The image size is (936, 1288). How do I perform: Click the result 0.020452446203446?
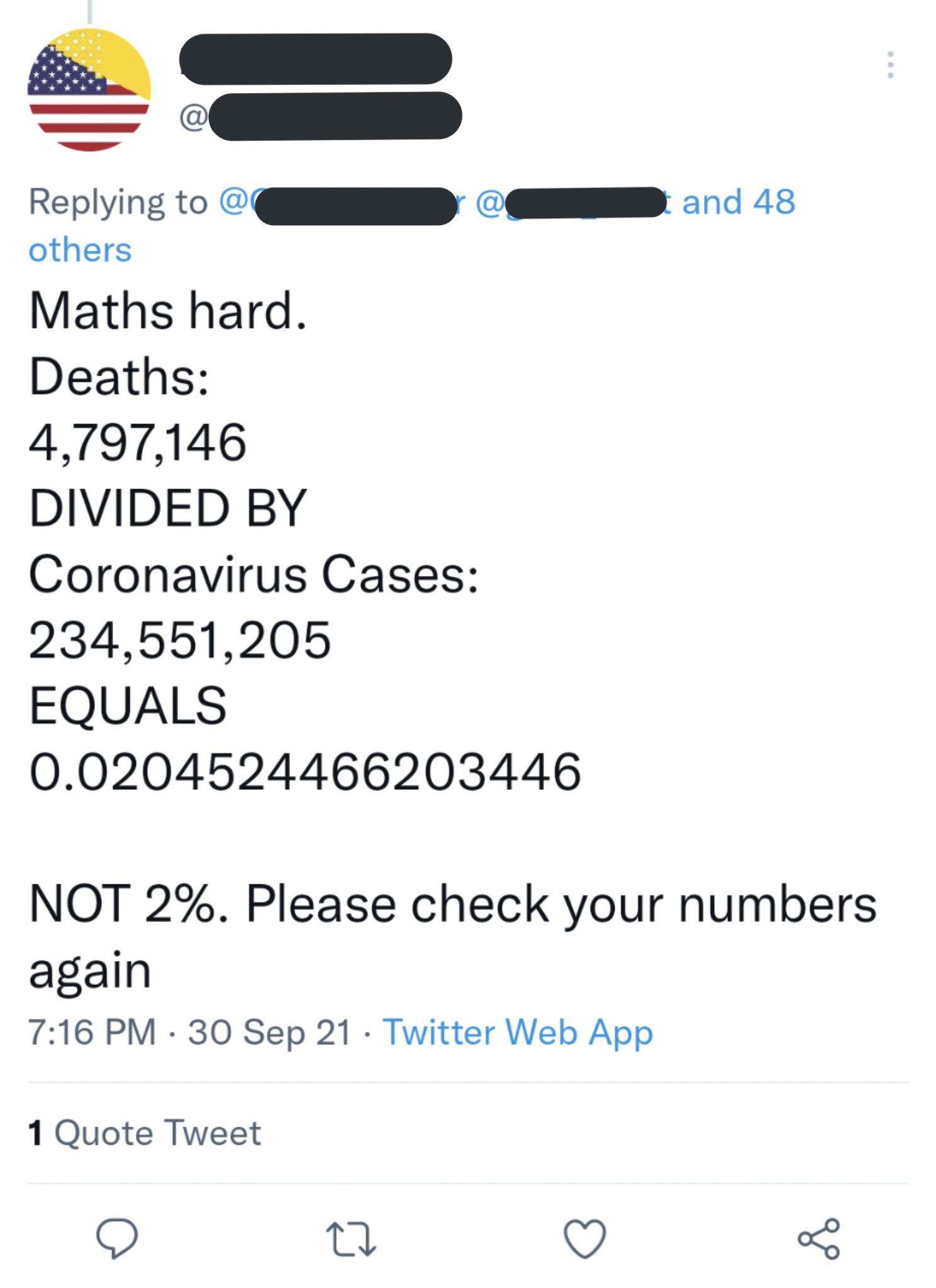point(305,771)
